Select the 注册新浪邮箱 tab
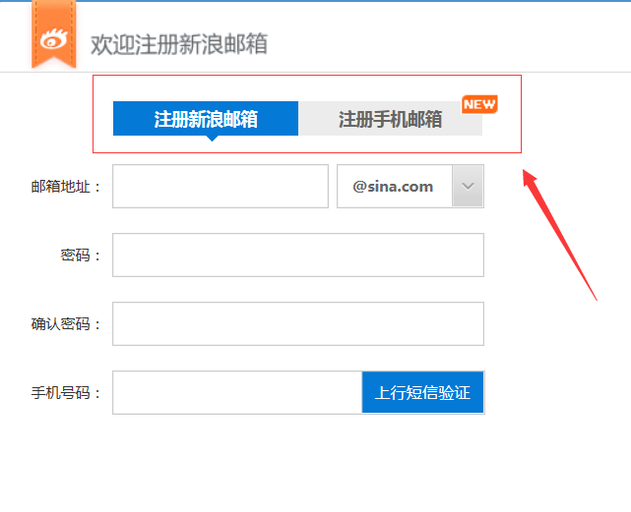The width and height of the screenshot is (631, 512). (206, 119)
